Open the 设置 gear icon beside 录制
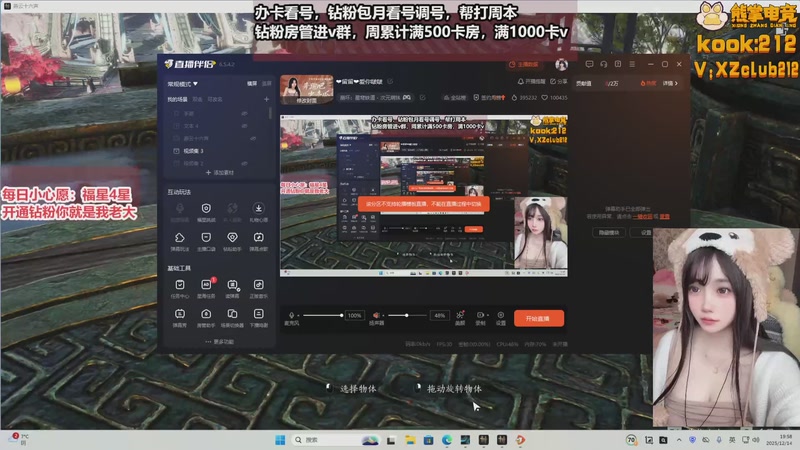This screenshot has height=450, width=800. [x=501, y=315]
